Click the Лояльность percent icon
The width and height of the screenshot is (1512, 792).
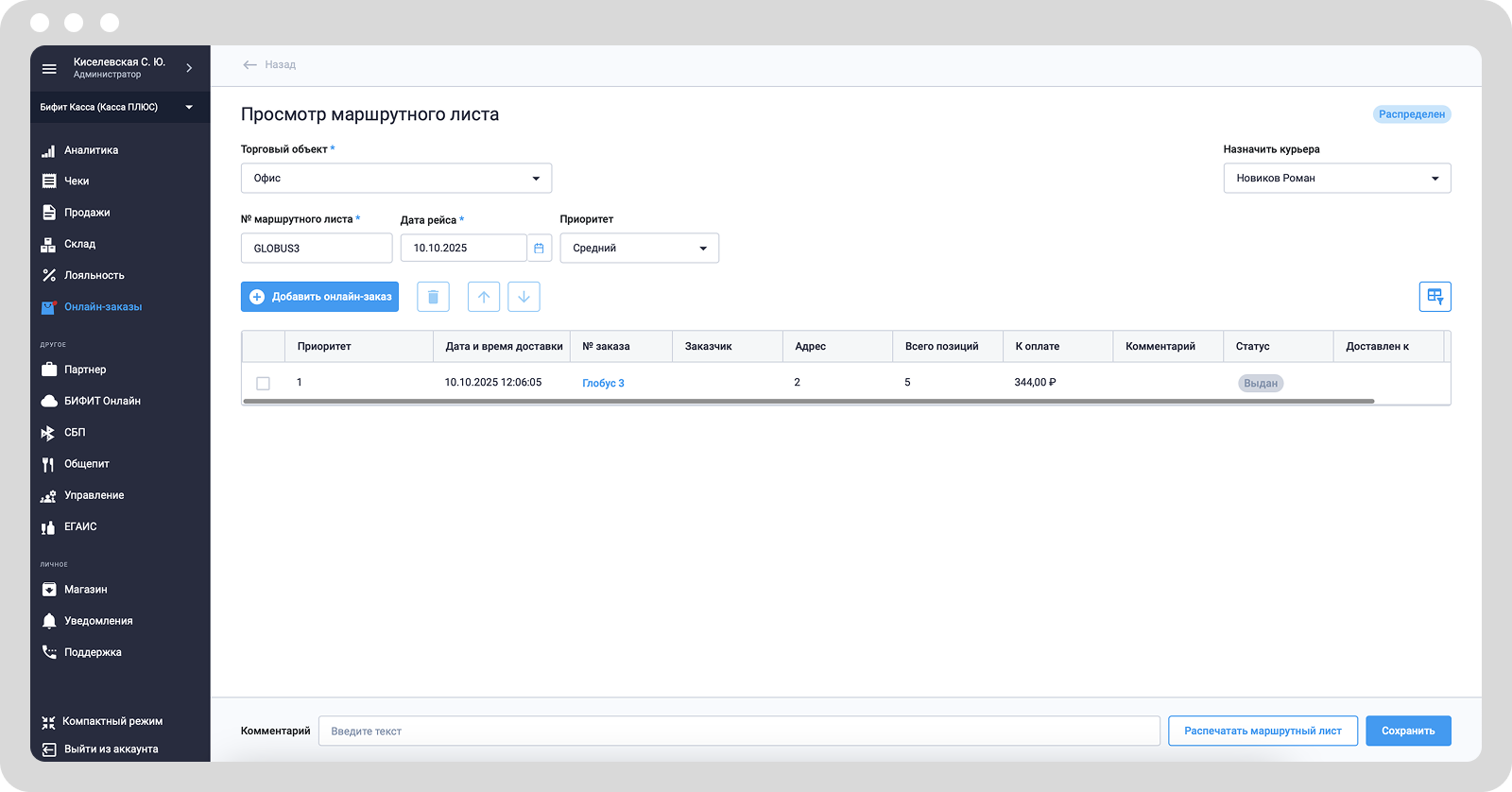(x=48, y=275)
